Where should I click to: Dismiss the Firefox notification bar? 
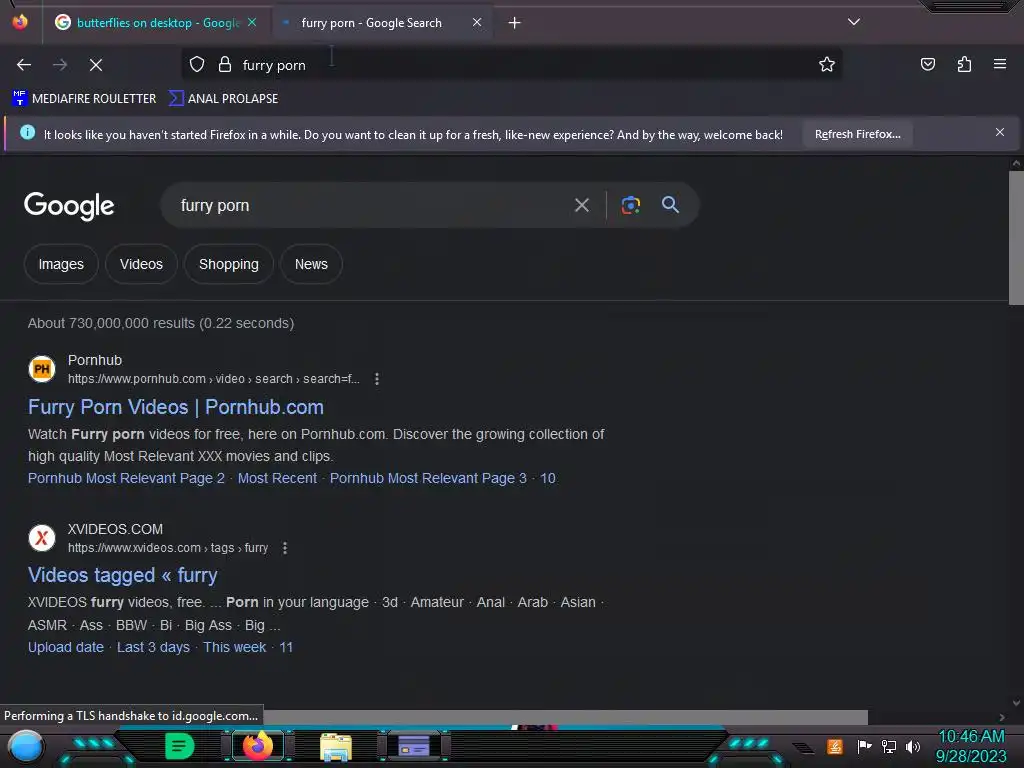(1000, 133)
